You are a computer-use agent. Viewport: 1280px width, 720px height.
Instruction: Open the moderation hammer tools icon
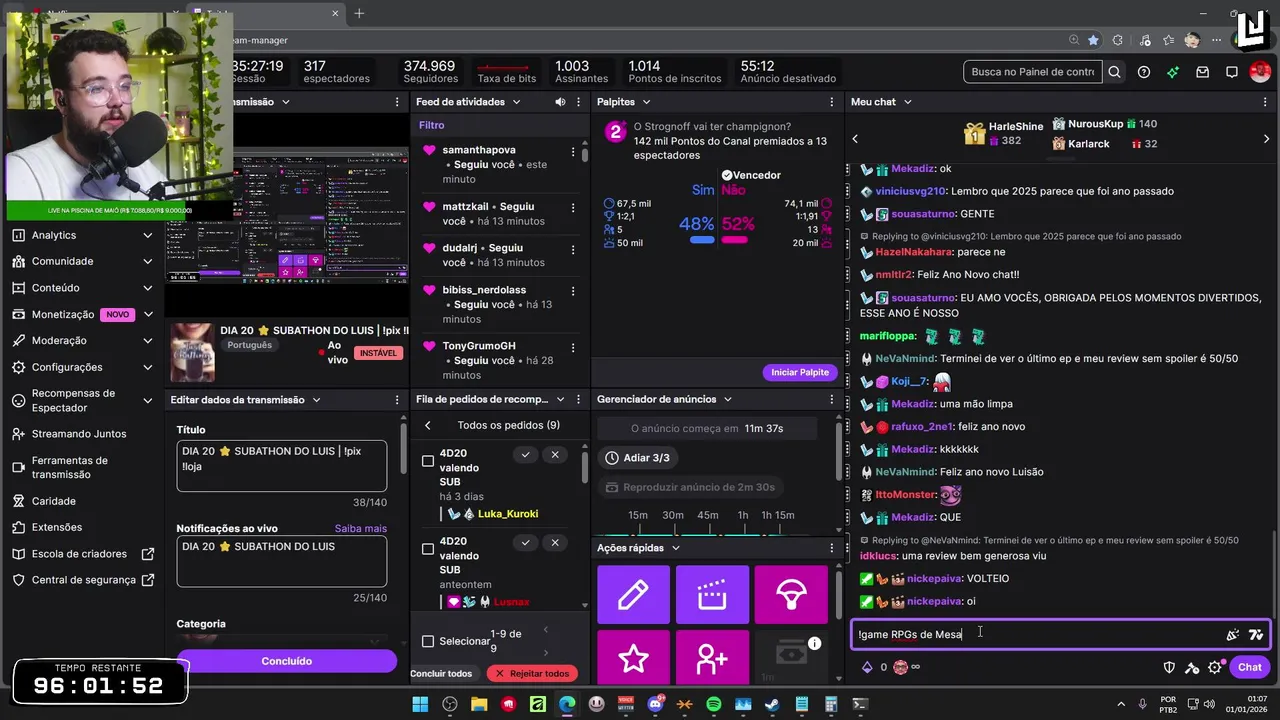[1192, 667]
